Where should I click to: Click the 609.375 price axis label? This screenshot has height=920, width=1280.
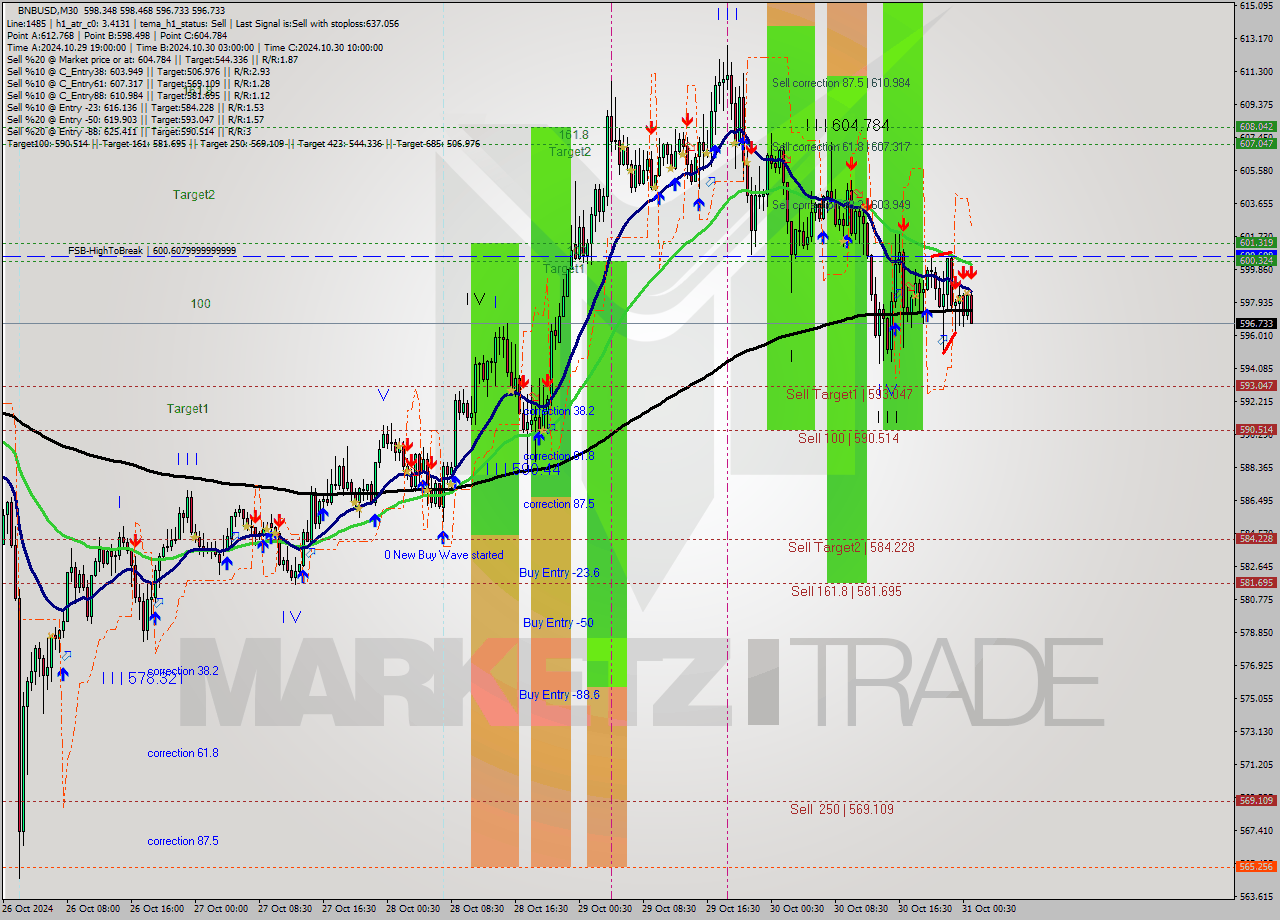coord(1256,104)
